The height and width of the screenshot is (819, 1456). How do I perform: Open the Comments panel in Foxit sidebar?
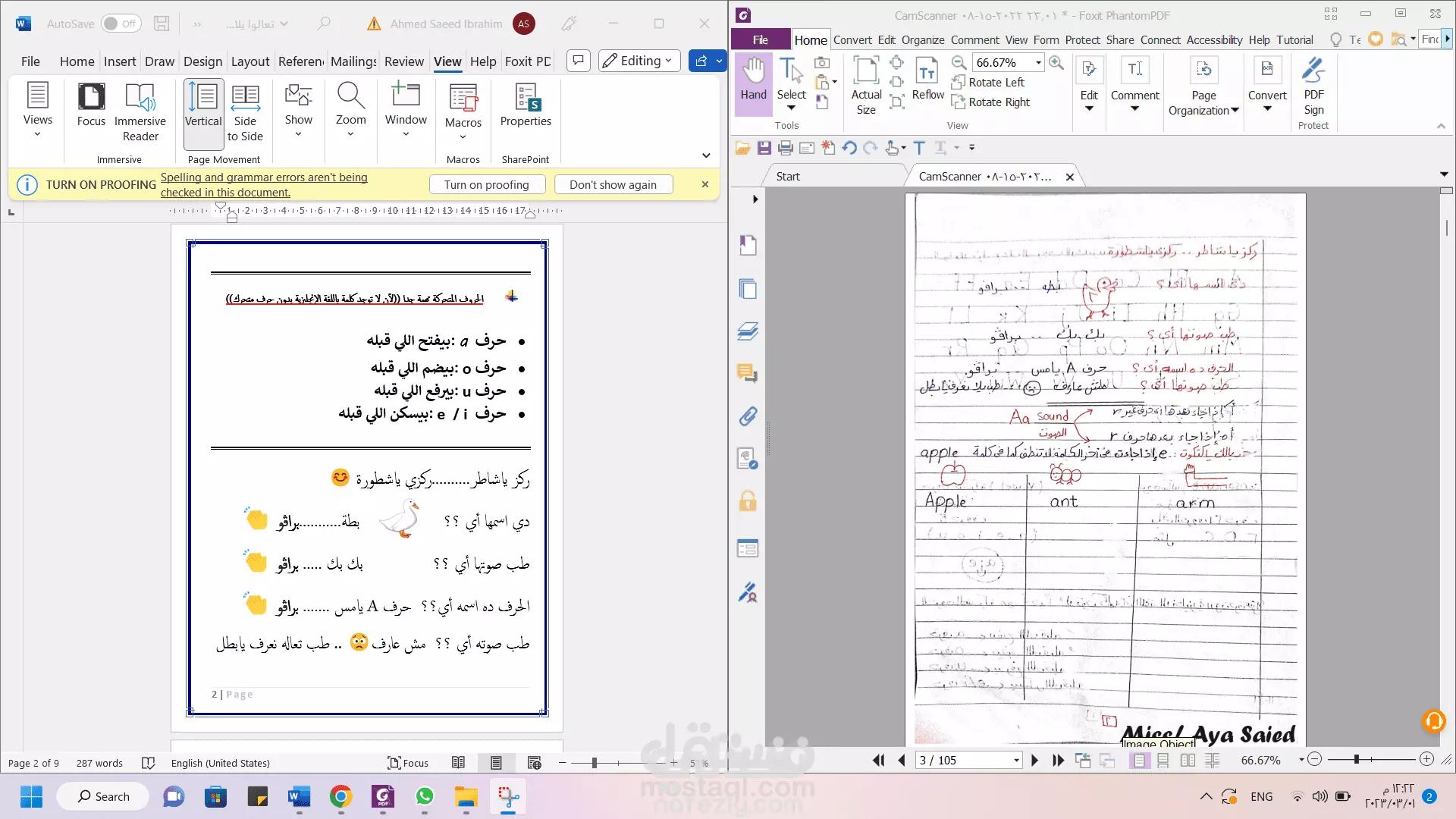[x=748, y=373]
